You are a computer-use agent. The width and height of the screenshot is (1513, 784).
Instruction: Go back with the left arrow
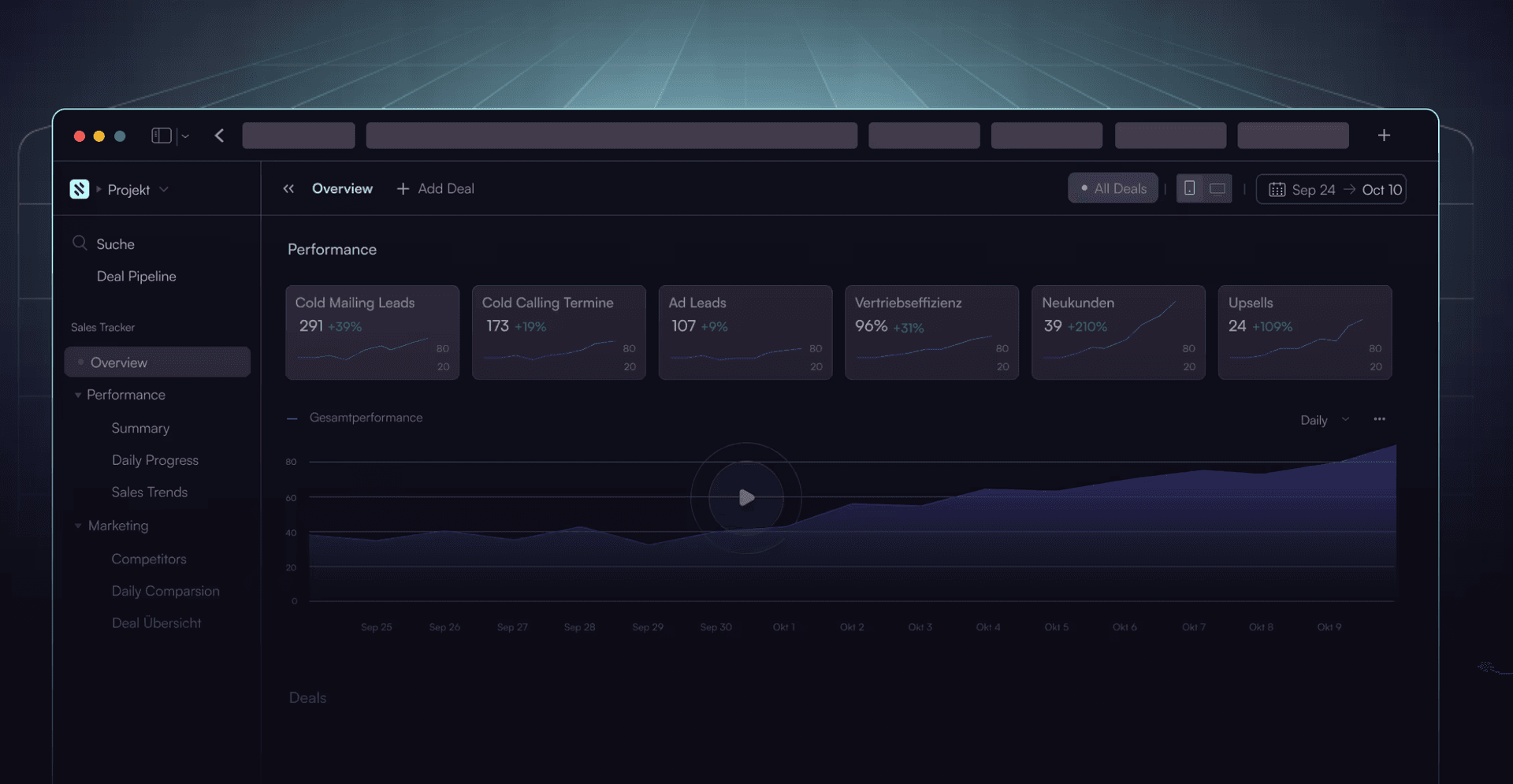[219, 136]
